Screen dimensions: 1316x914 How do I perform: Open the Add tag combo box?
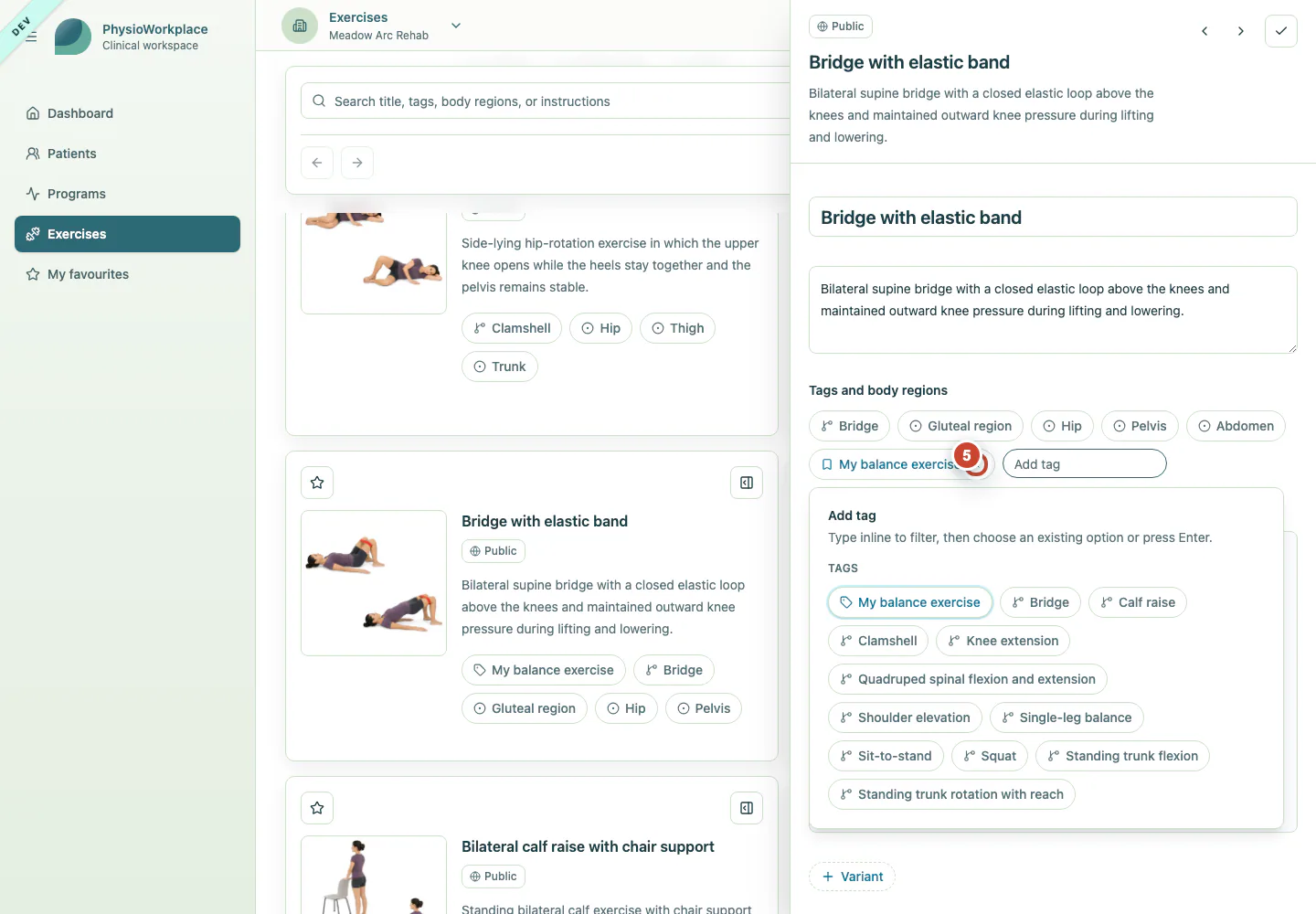point(1085,463)
